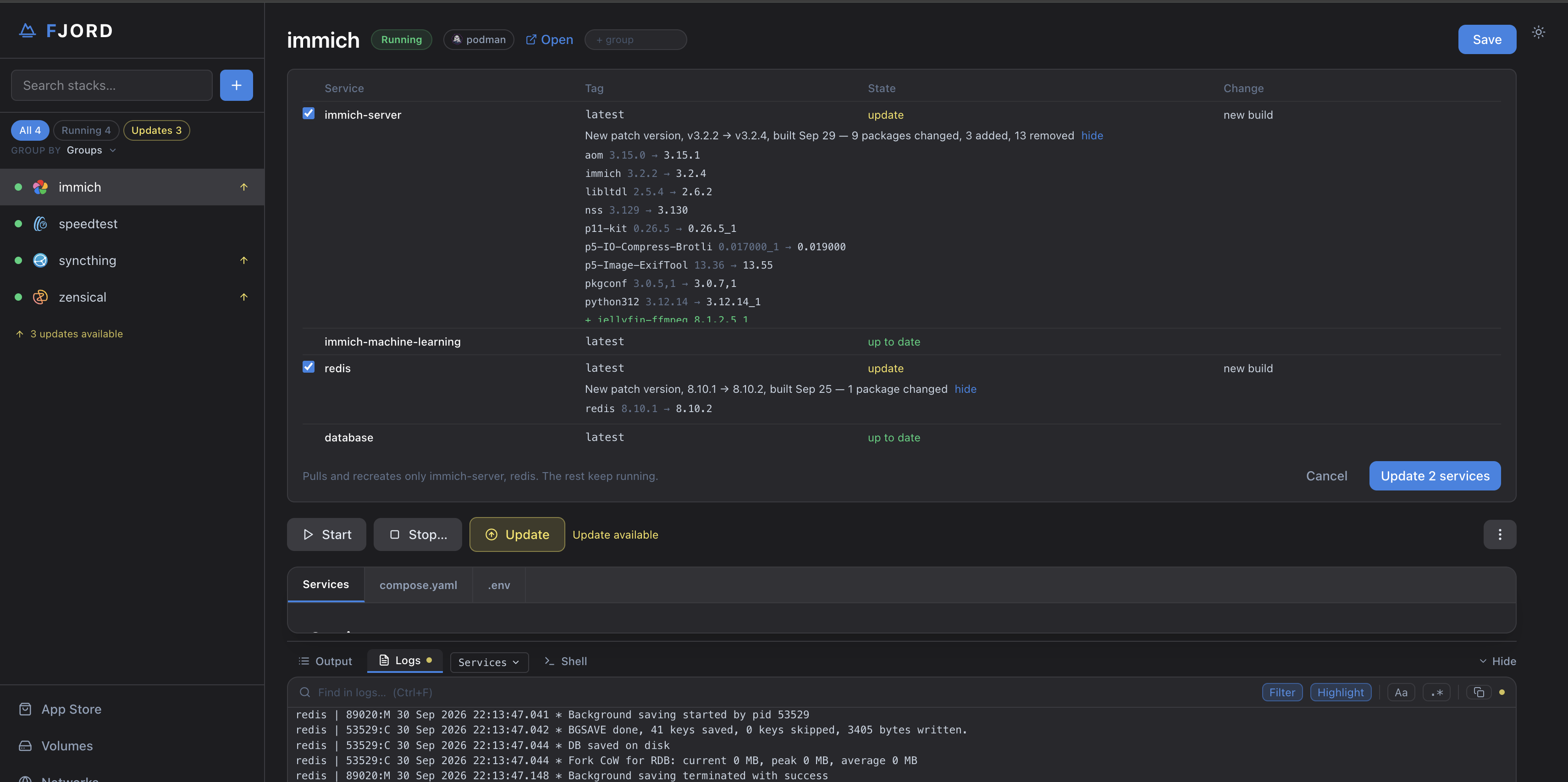This screenshot has height=782, width=1568.
Task: Open the three-dot more actions menu
Action: 1499,534
